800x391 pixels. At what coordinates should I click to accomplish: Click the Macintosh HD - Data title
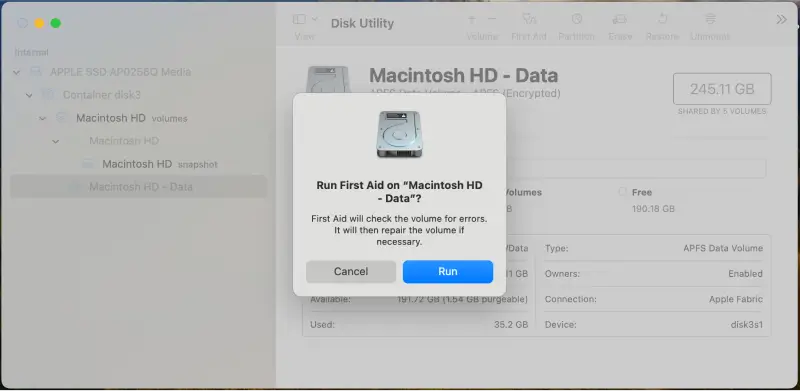click(463, 76)
